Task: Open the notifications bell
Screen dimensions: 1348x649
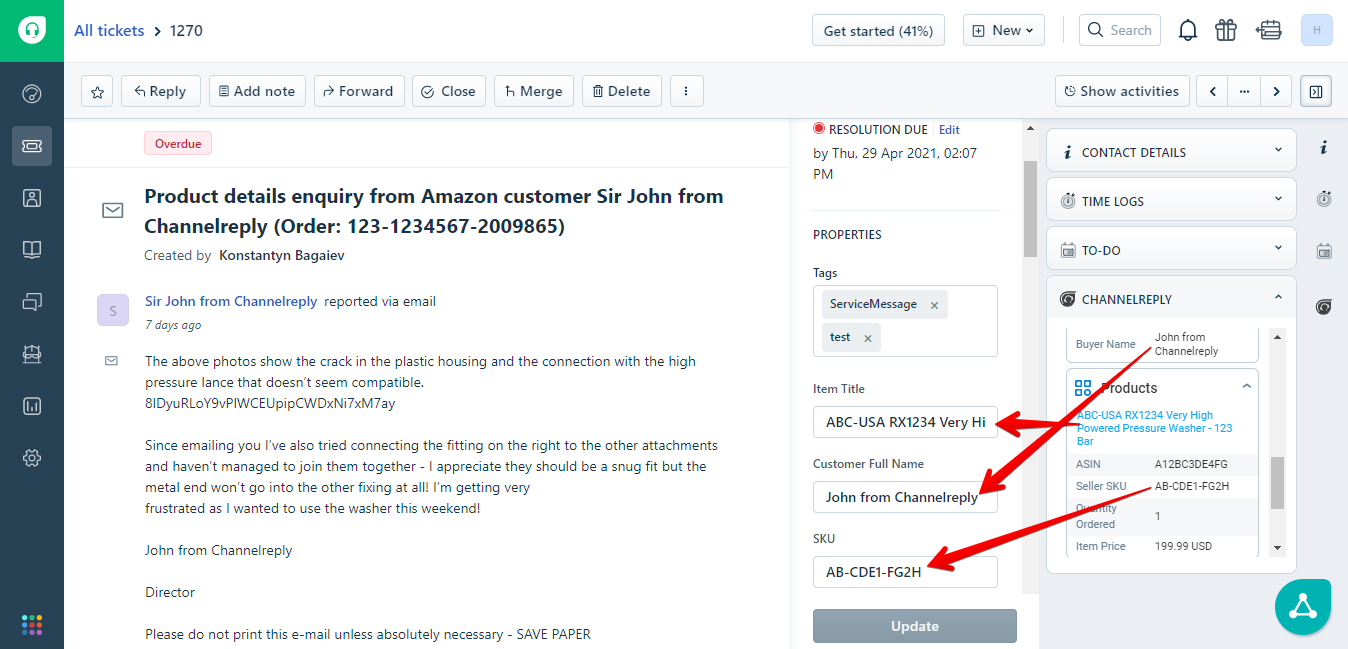Action: coord(1188,31)
